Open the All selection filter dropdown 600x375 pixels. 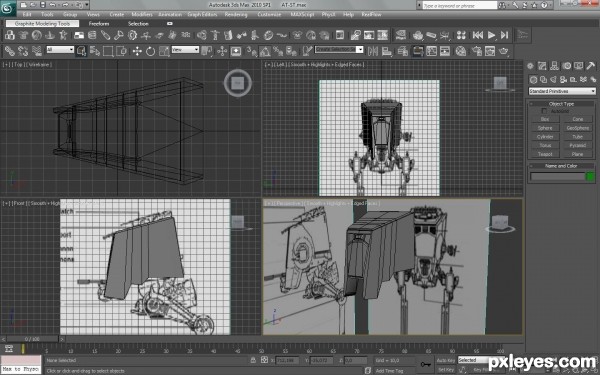point(60,50)
